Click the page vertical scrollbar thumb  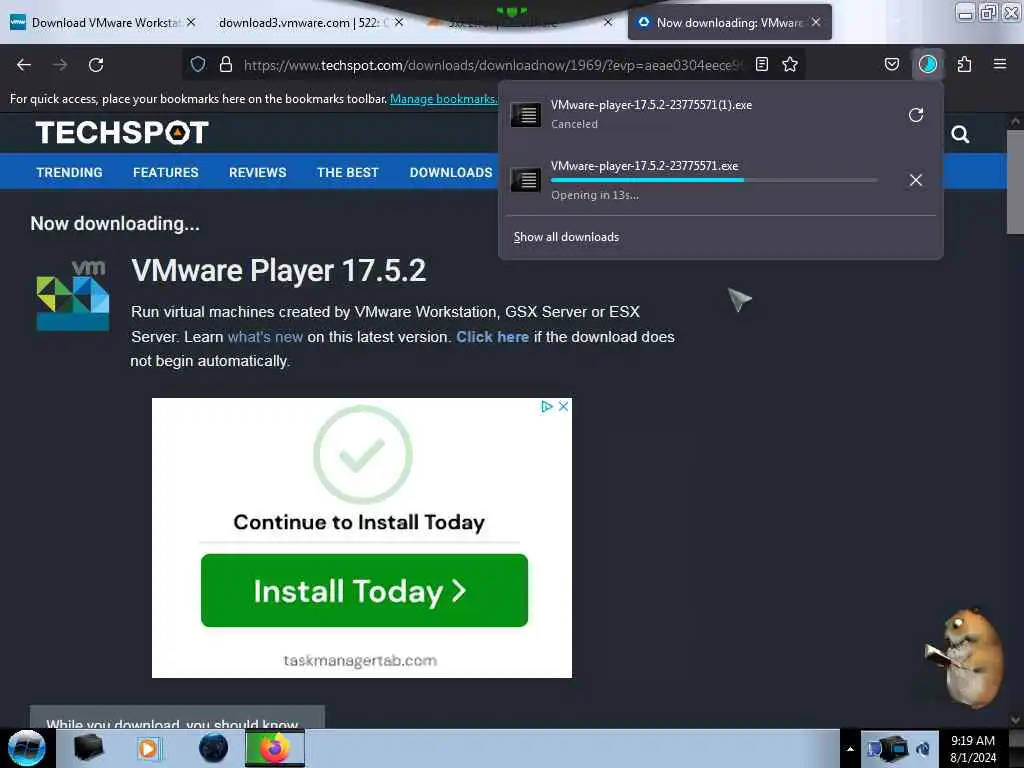coord(1015,182)
